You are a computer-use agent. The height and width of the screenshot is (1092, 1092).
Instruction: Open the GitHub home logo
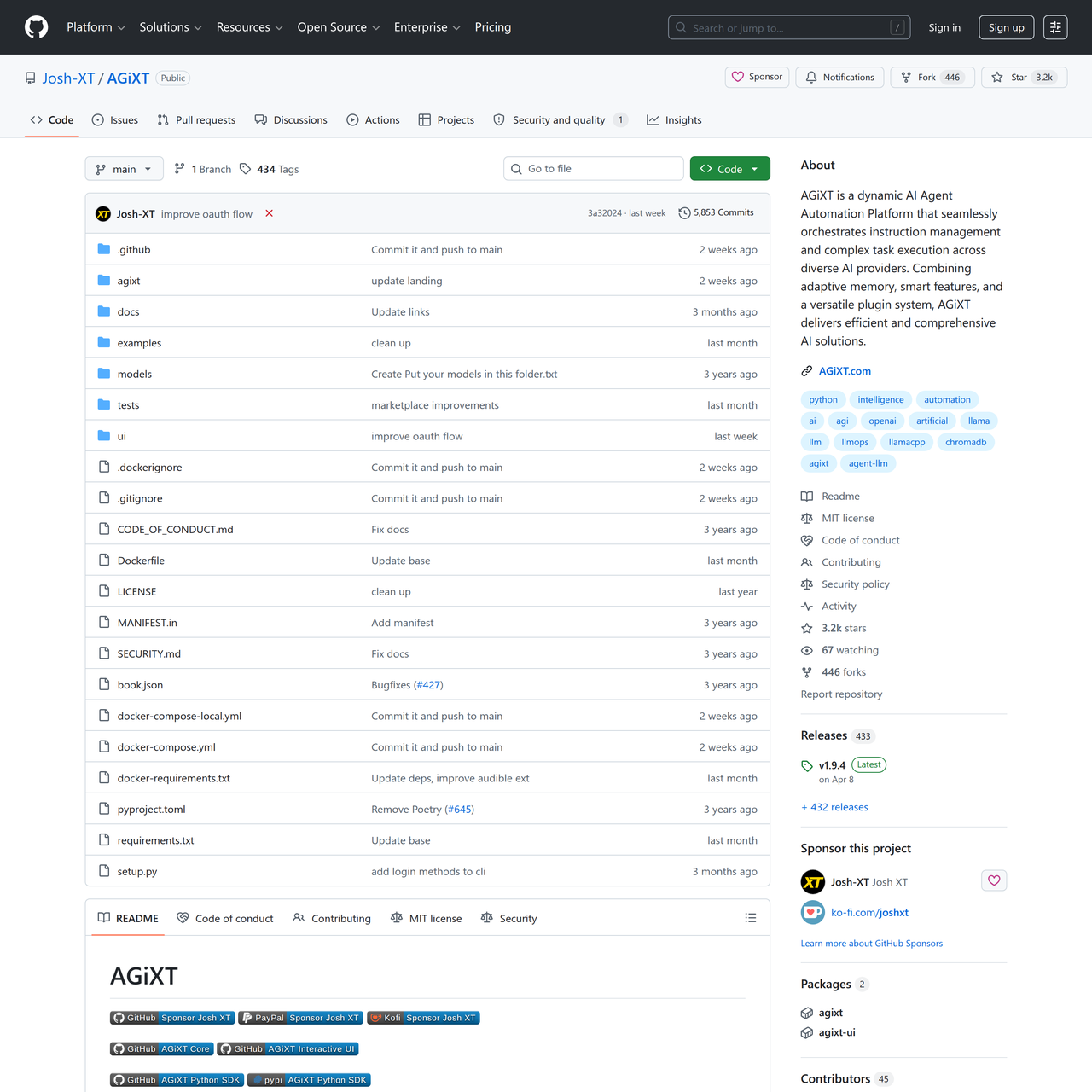click(x=37, y=27)
